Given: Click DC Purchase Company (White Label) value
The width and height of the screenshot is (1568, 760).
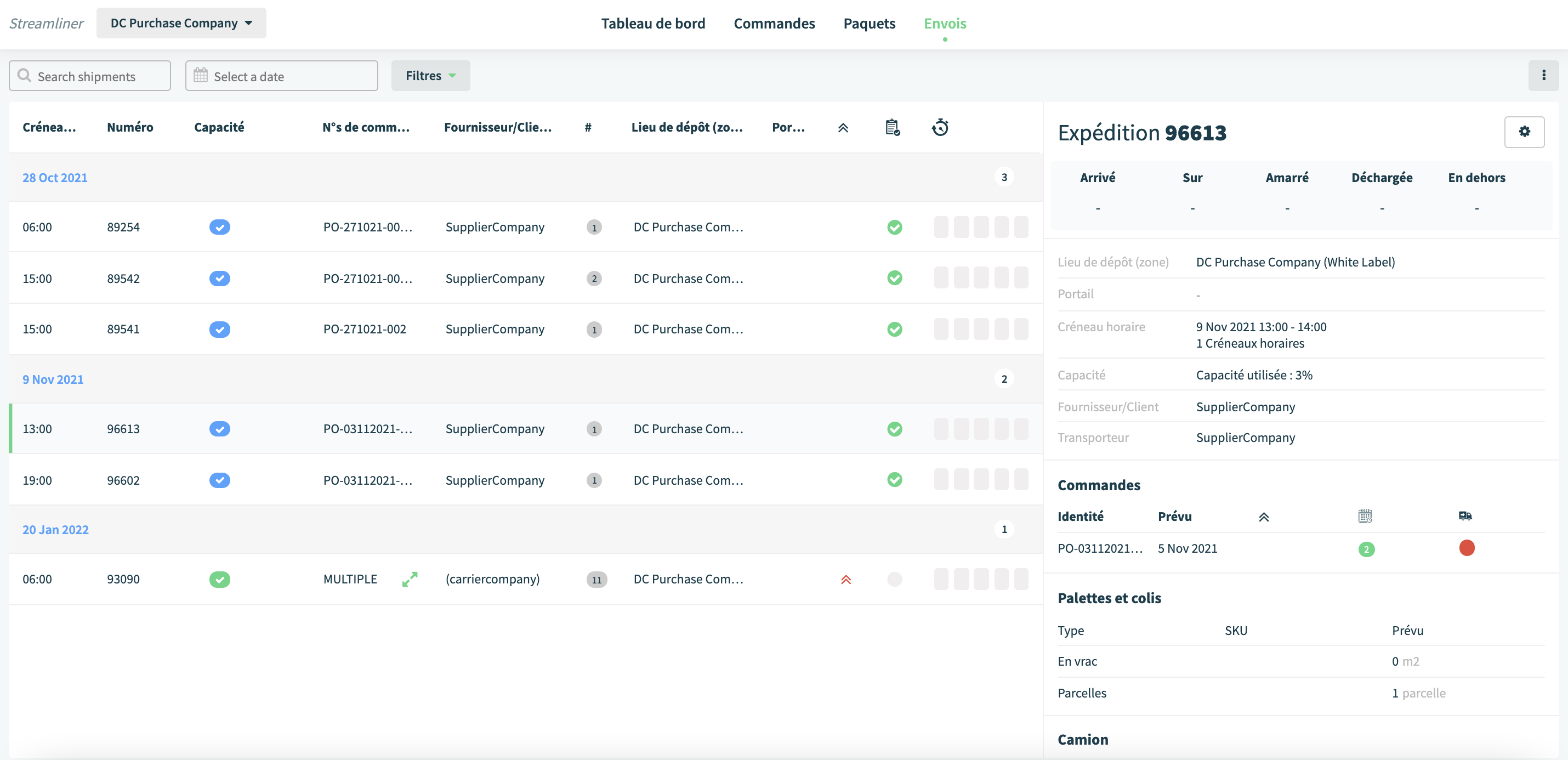Looking at the screenshot, I should coord(1296,262).
